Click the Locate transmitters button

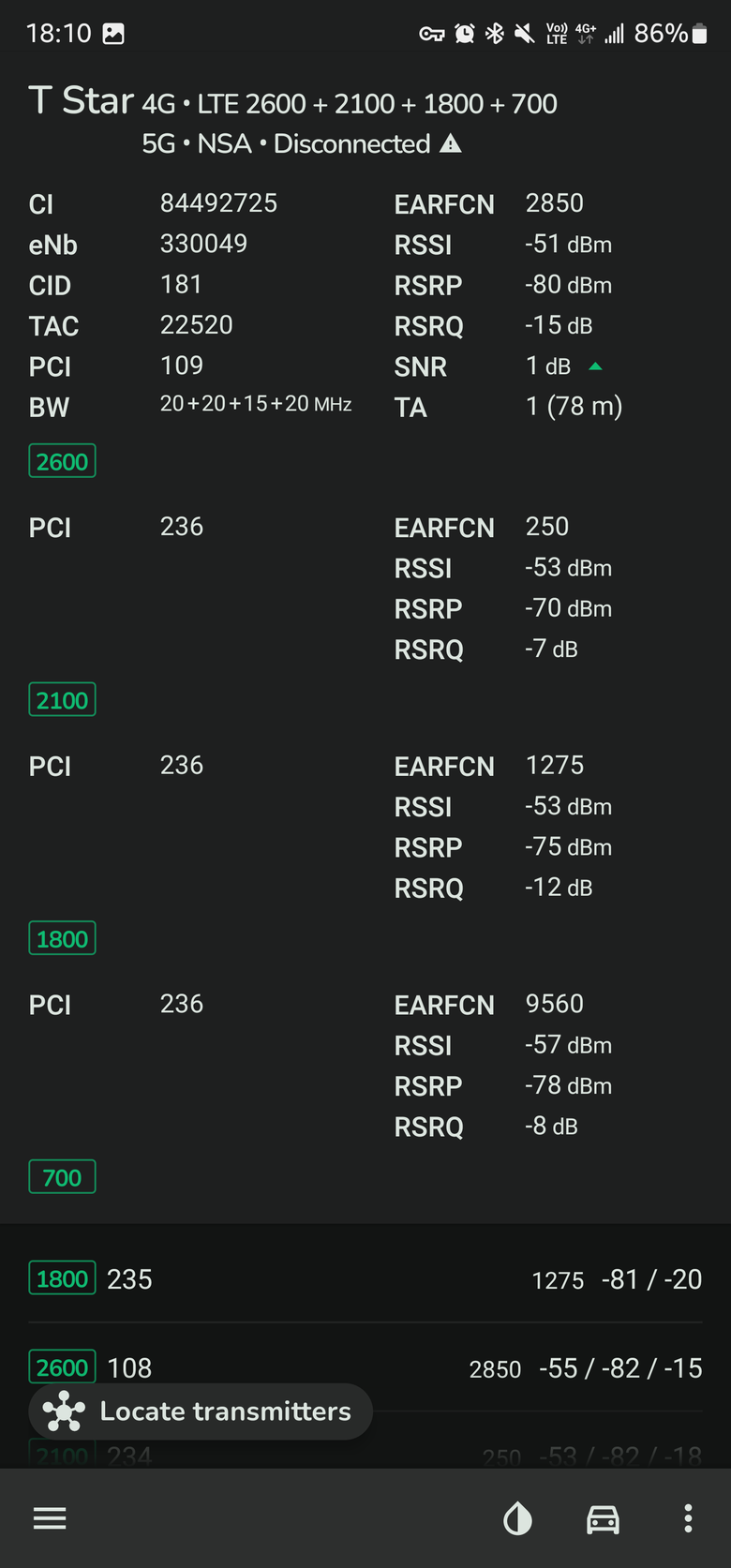click(201, 1411)
